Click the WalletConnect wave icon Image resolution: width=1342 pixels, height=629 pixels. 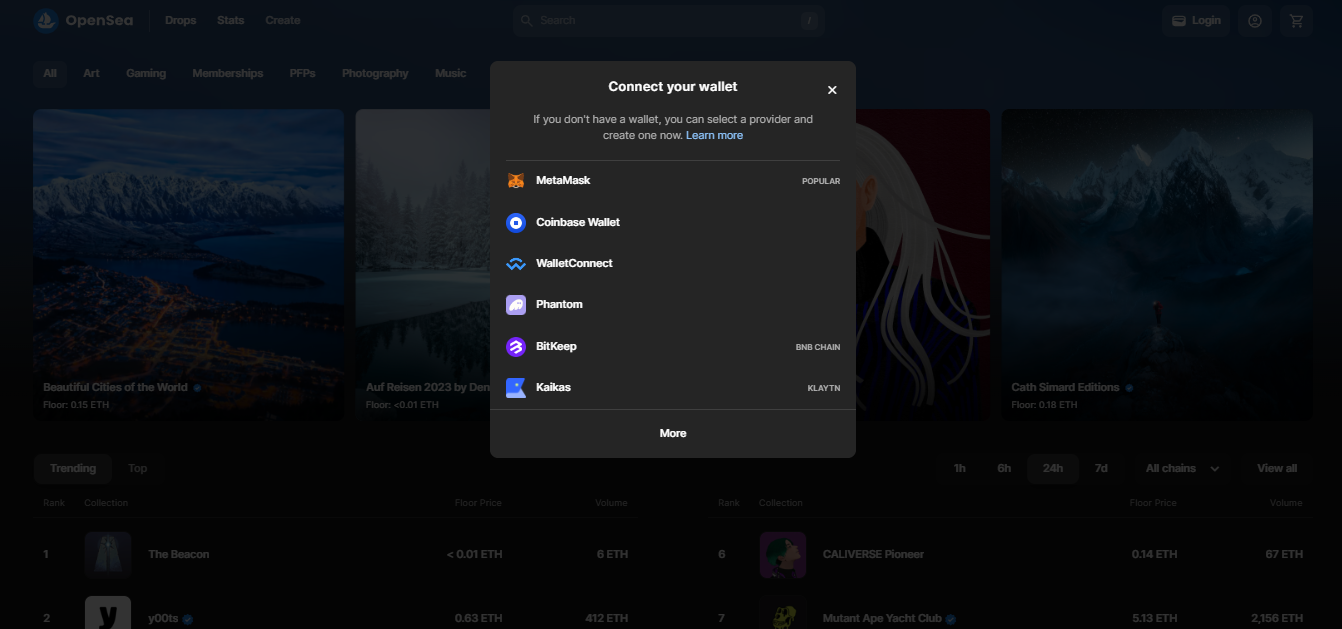pos(516,264)
